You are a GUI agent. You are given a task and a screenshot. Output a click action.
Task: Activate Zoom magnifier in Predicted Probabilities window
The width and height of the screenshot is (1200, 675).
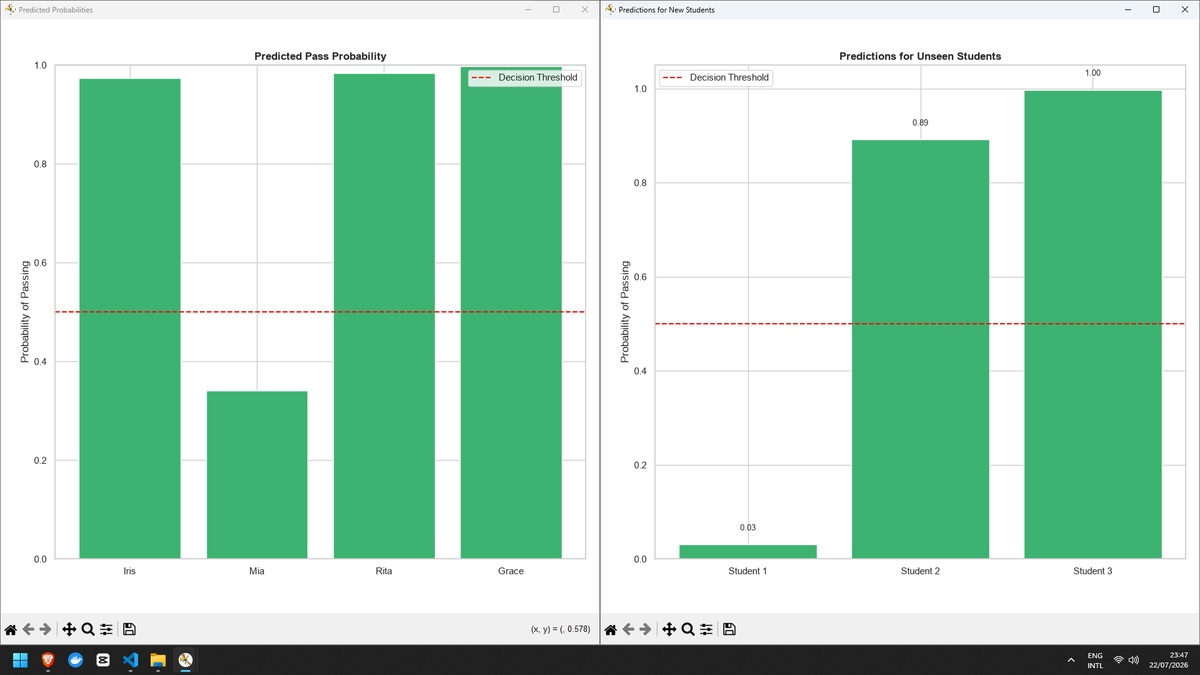[88, 629]
